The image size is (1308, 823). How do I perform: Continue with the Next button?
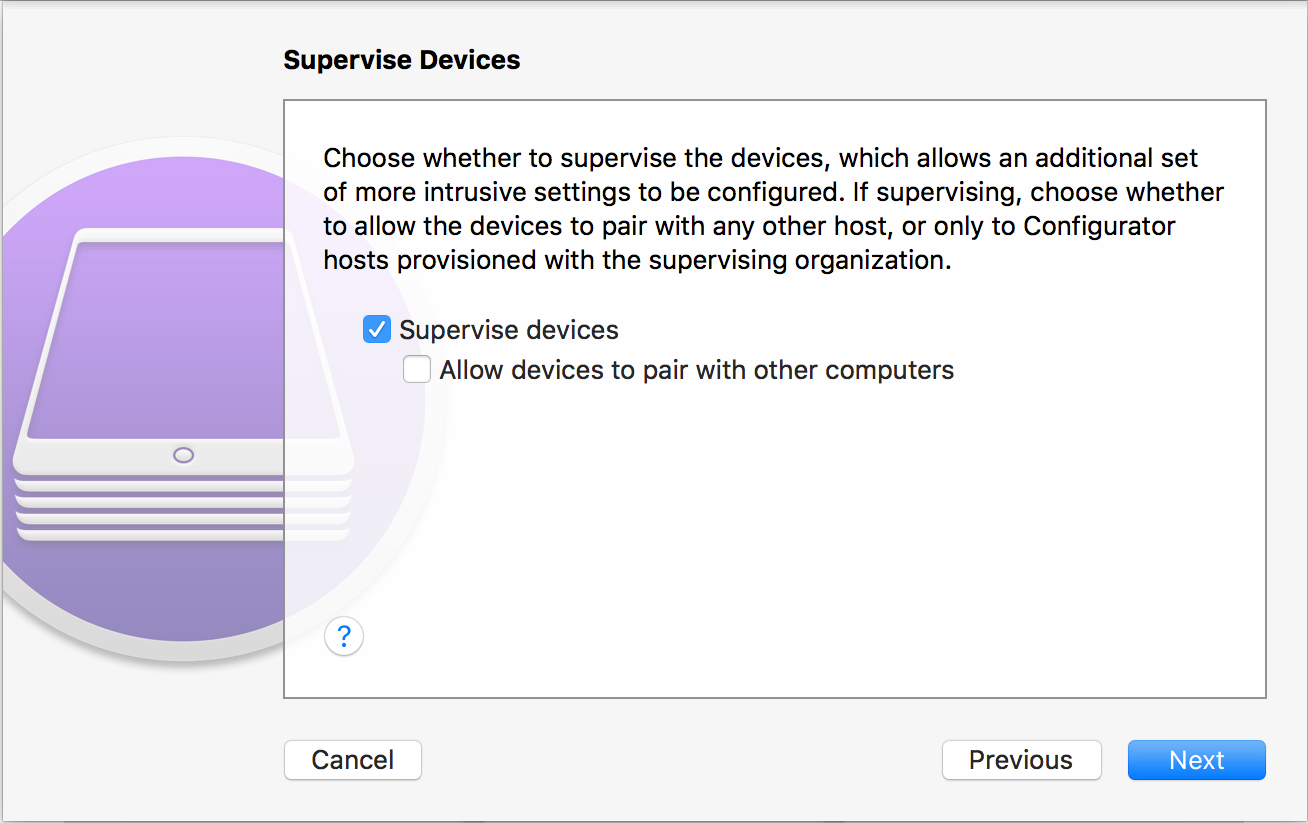(1196, 760)
